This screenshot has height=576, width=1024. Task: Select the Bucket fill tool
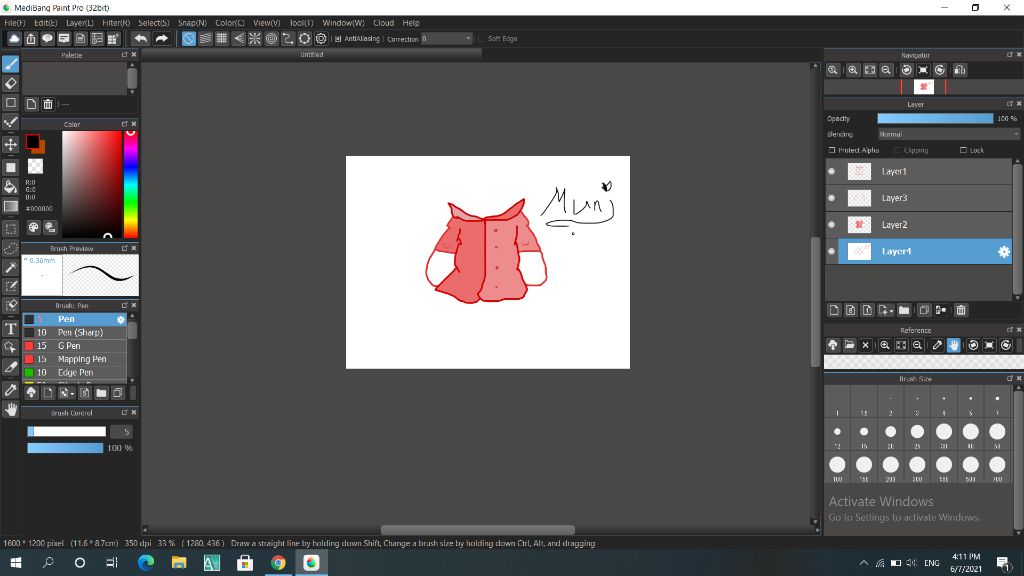[10, 187]
